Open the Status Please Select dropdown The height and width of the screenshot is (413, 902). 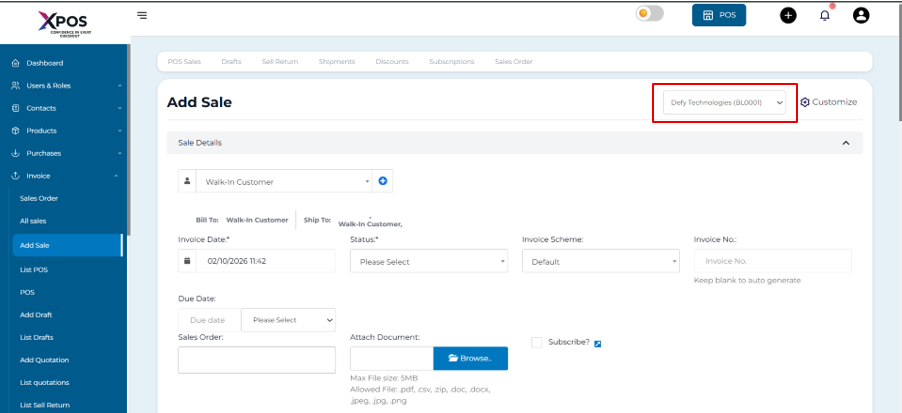coord(429,262)
